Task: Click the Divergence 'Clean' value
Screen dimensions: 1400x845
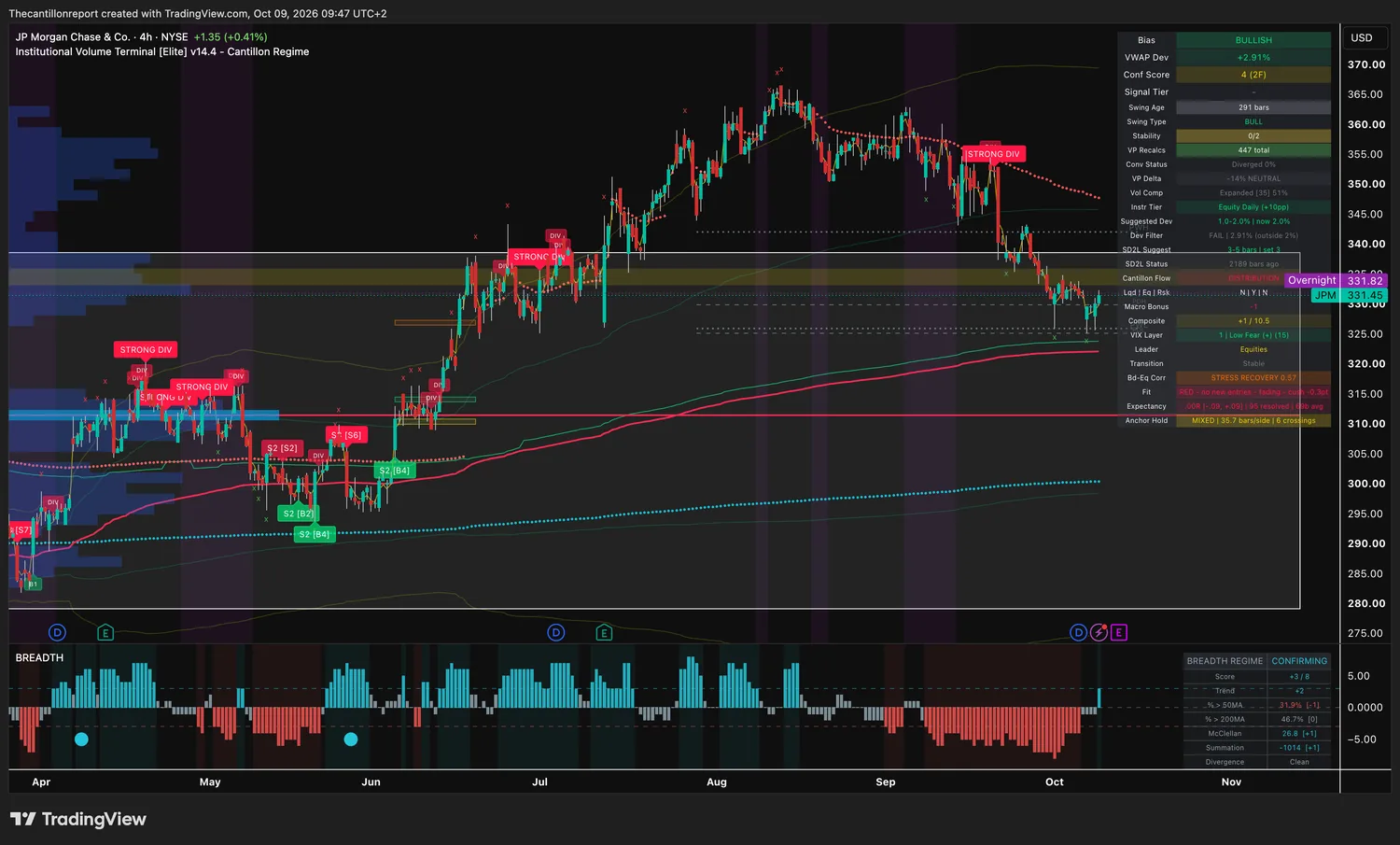Action: pos(1299,762)
